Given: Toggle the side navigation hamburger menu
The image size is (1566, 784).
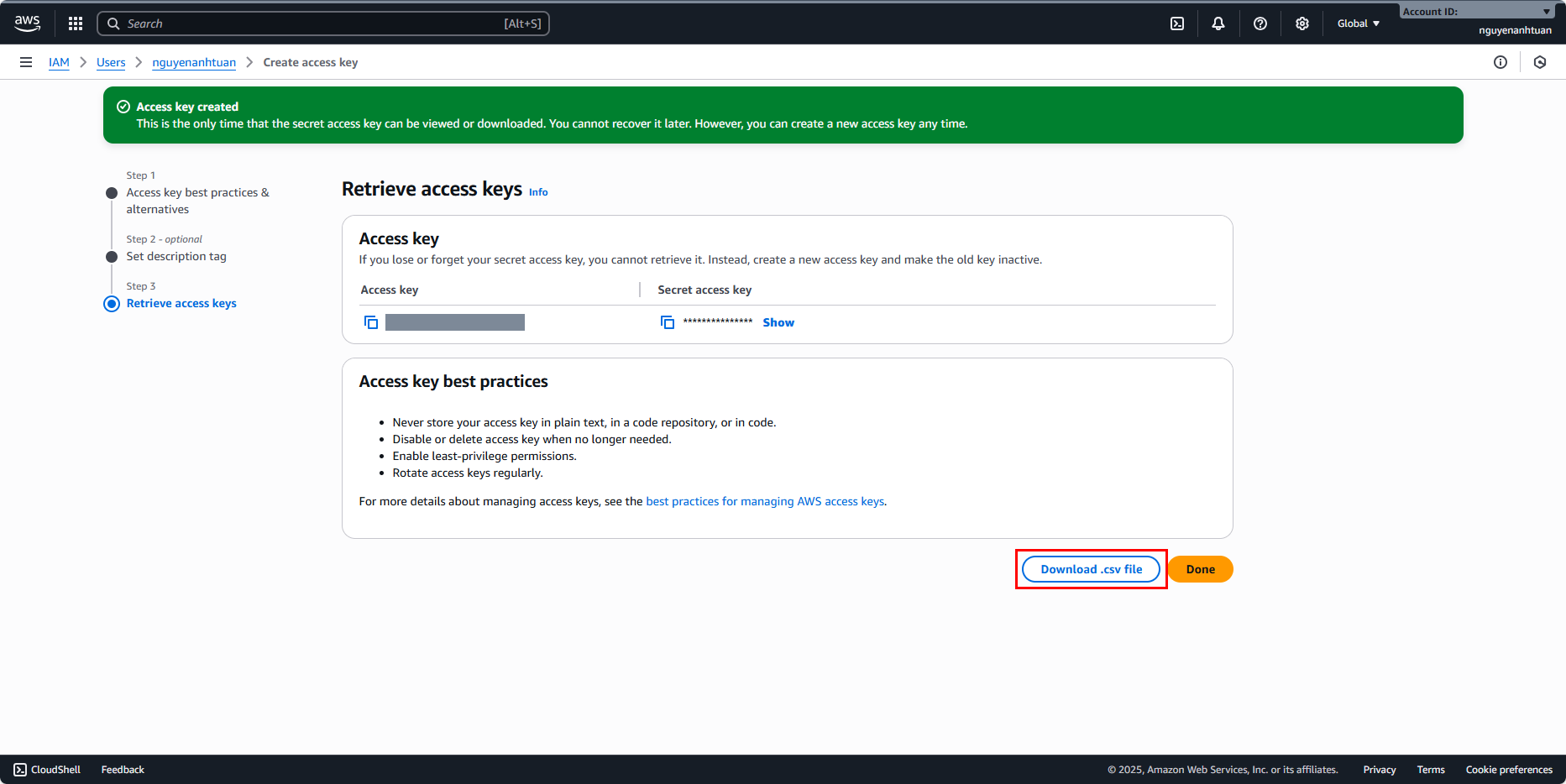Looking at the screenshot, I should [26, 62].
